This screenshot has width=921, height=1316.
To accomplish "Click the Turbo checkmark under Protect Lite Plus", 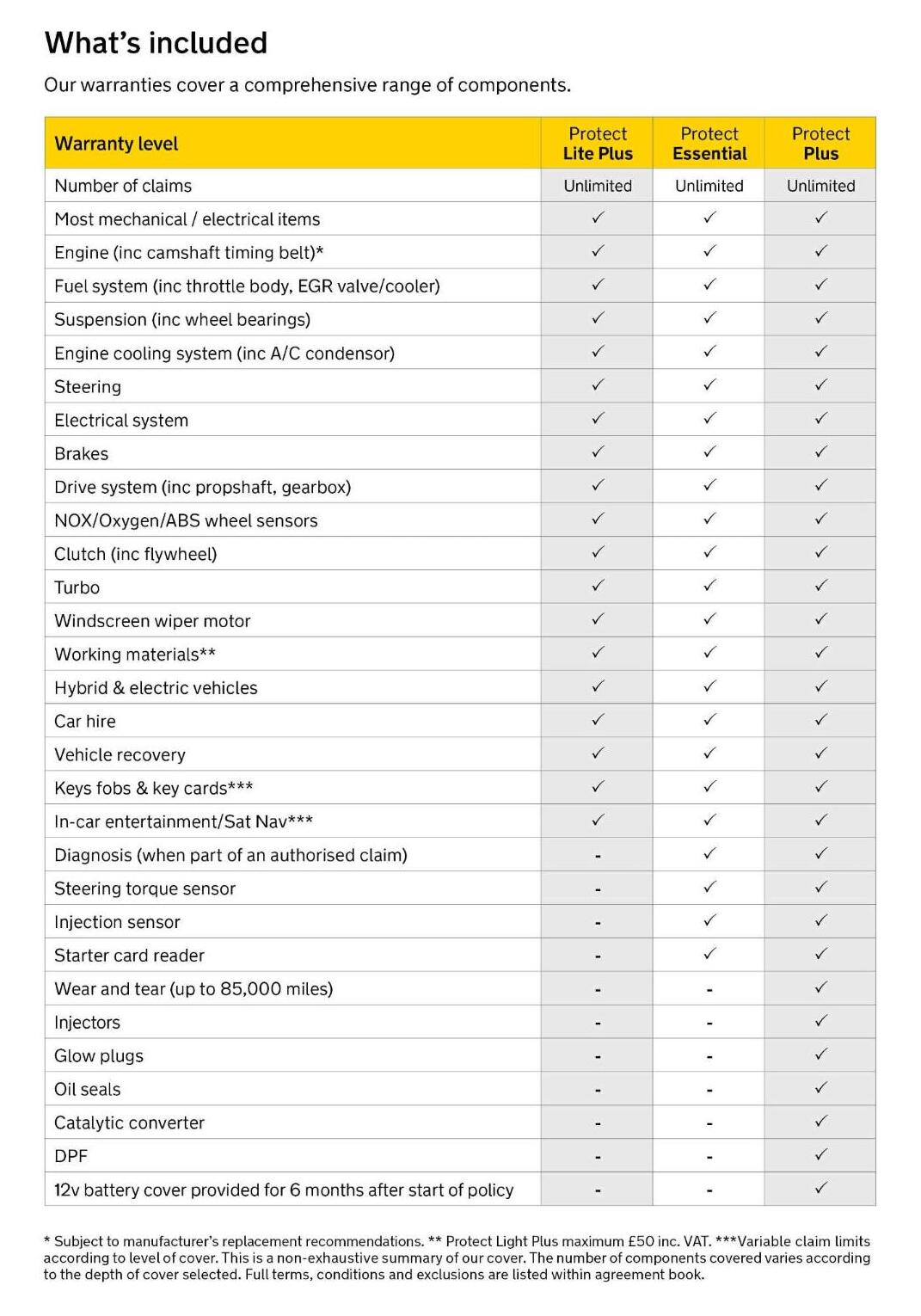I will (x=598, y=586).
